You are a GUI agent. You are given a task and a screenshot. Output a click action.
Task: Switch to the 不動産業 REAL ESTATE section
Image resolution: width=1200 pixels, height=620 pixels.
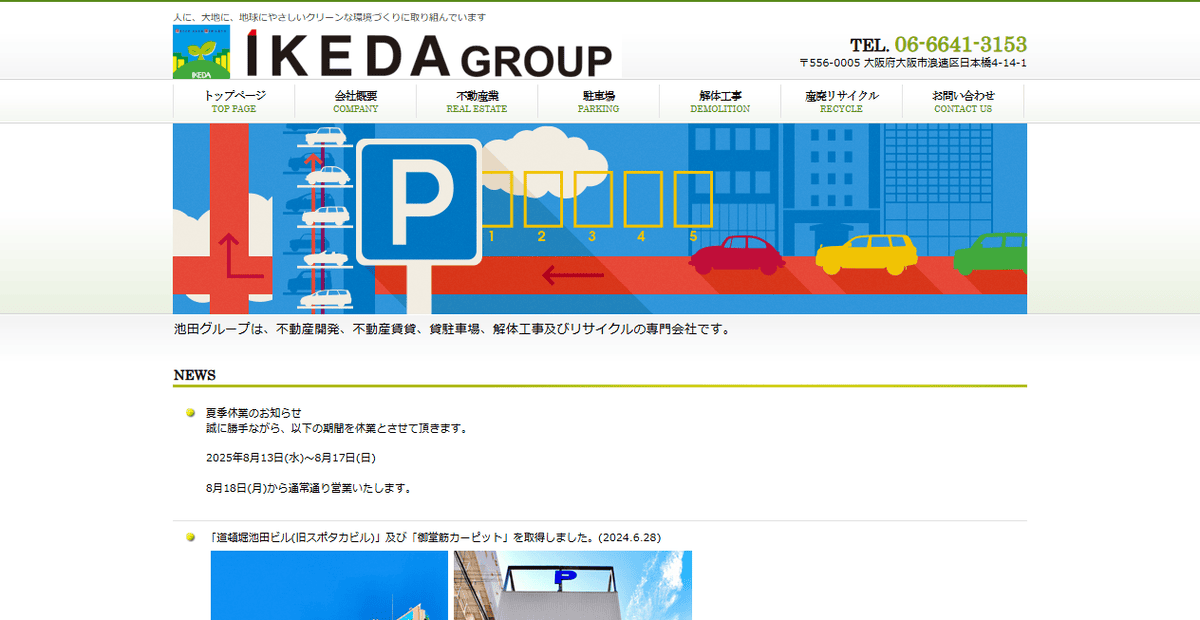(477, 100)
